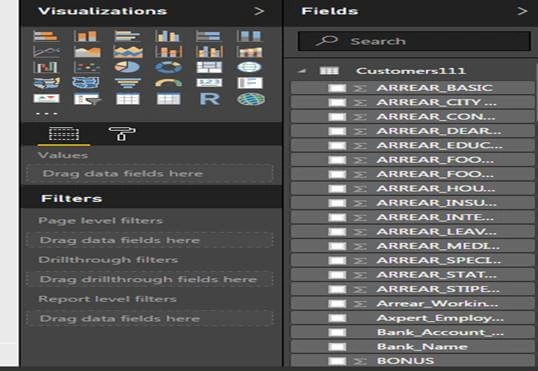Select the Pie chart visual
The width and height of the screenshot is (538, 371).
click(x=128, y=67)
